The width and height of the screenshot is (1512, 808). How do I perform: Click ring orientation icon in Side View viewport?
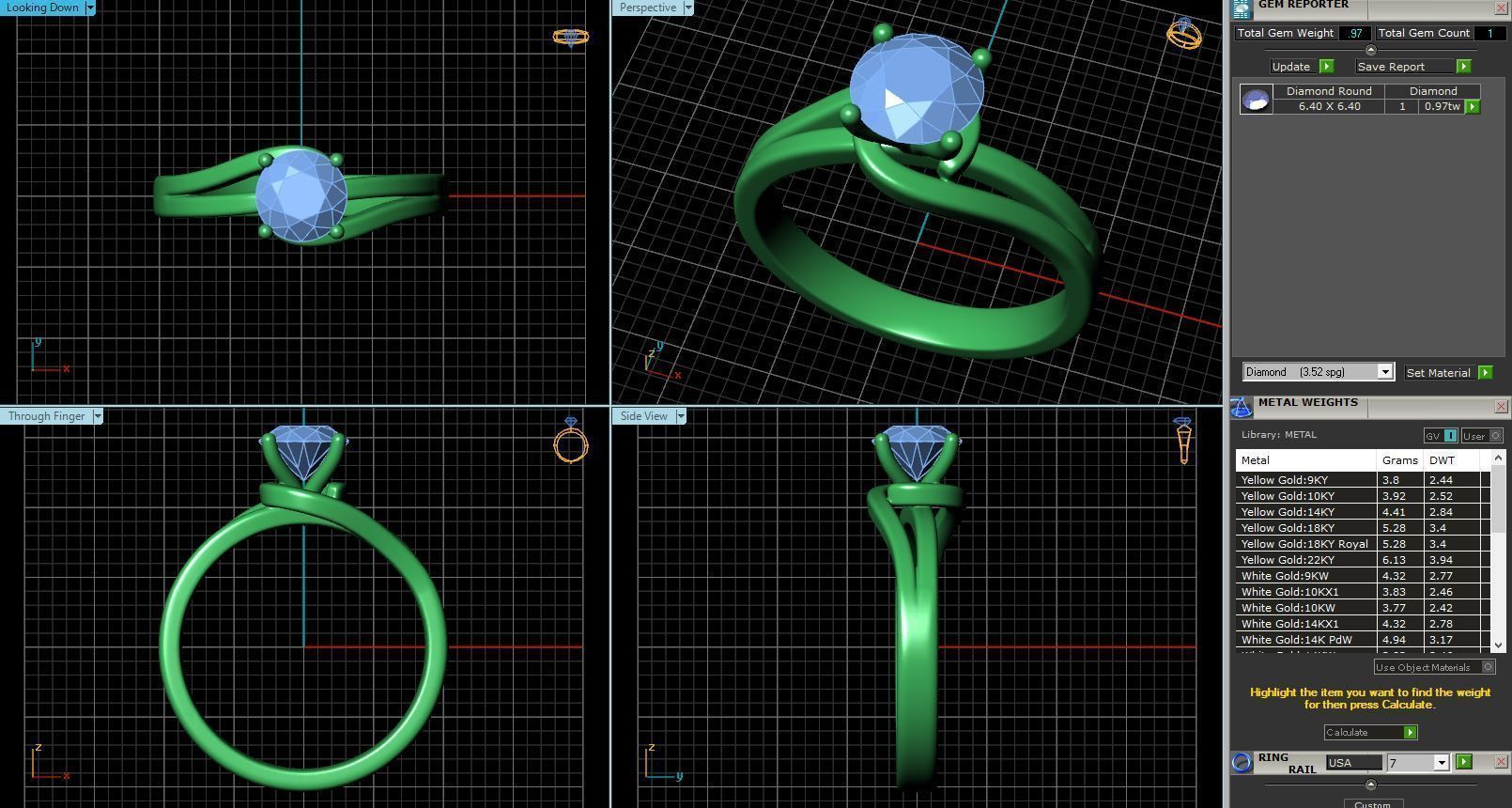click(1183, 441)
